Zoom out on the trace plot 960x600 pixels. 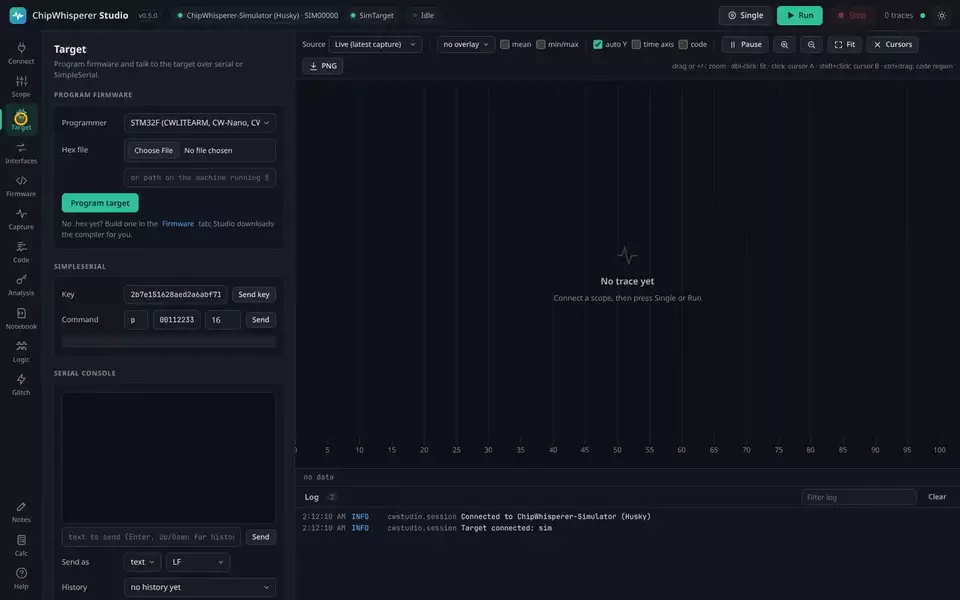tap(811, 44)
